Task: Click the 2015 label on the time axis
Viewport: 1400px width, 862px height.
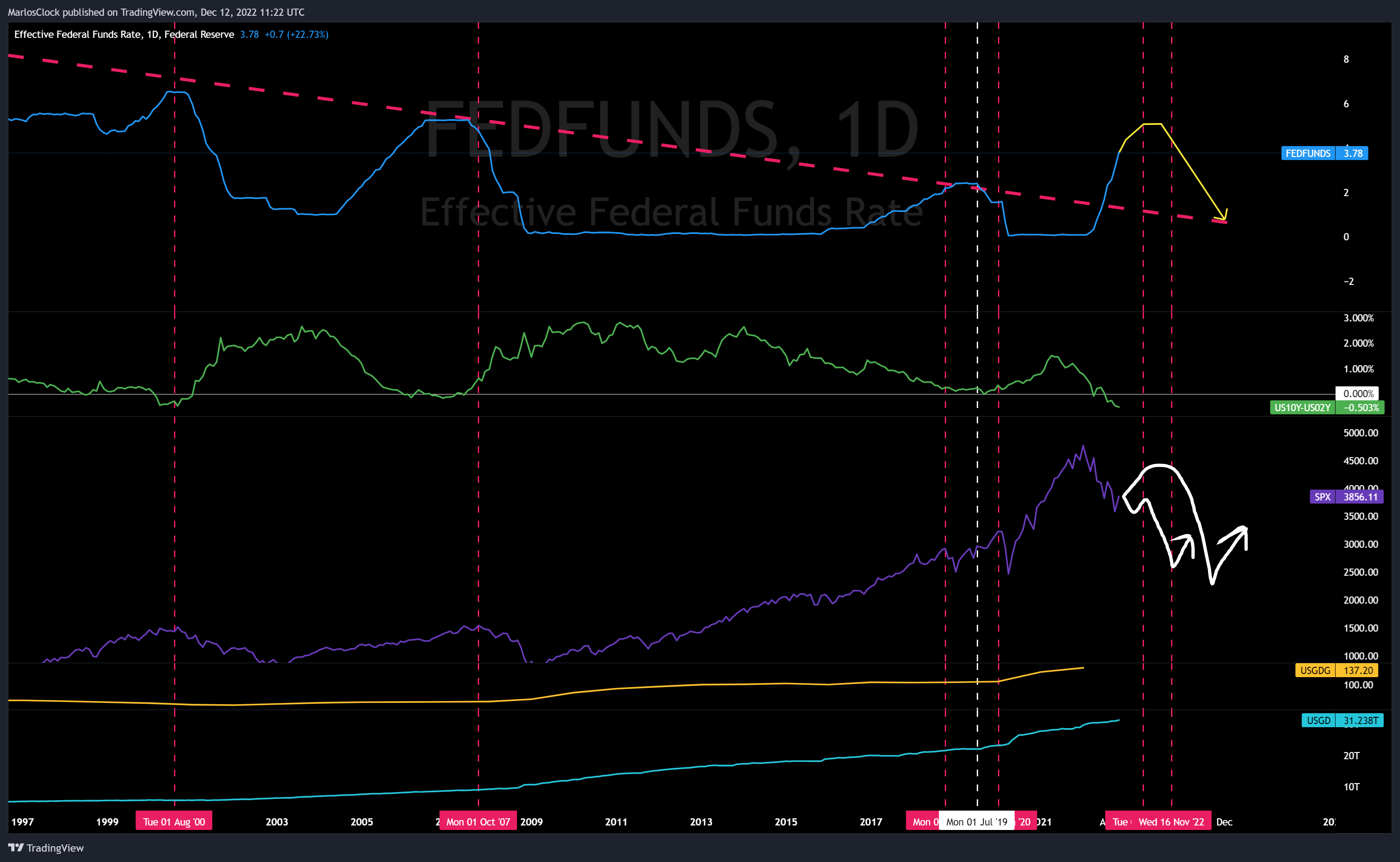Action: click(786, 822)
